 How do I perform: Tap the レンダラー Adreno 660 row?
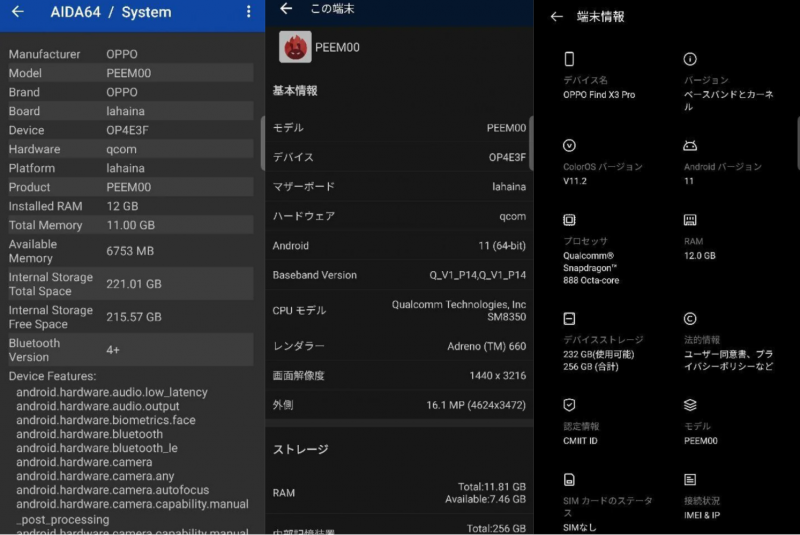[399, 346]
